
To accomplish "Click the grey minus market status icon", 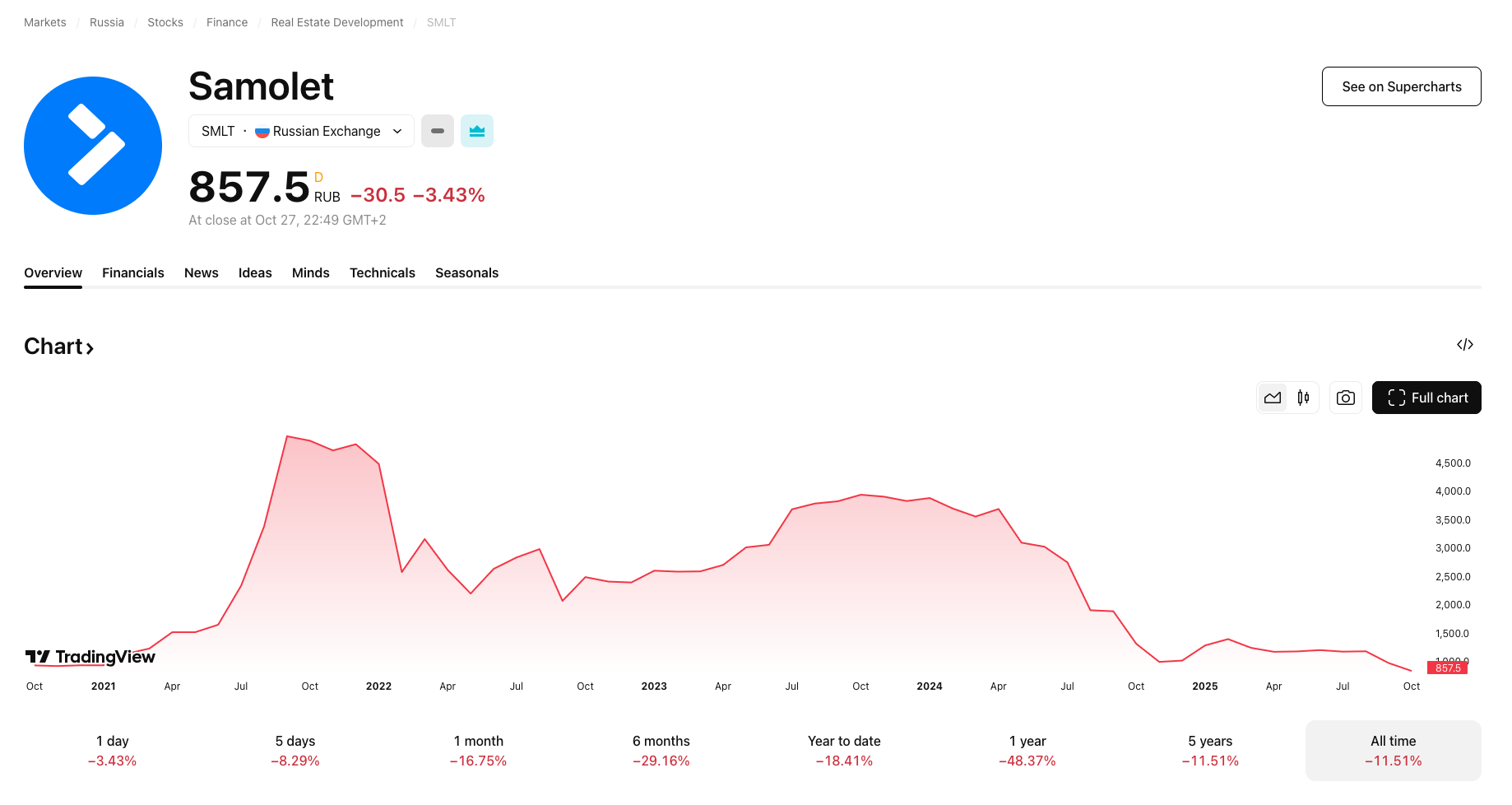I will [438, 131].
